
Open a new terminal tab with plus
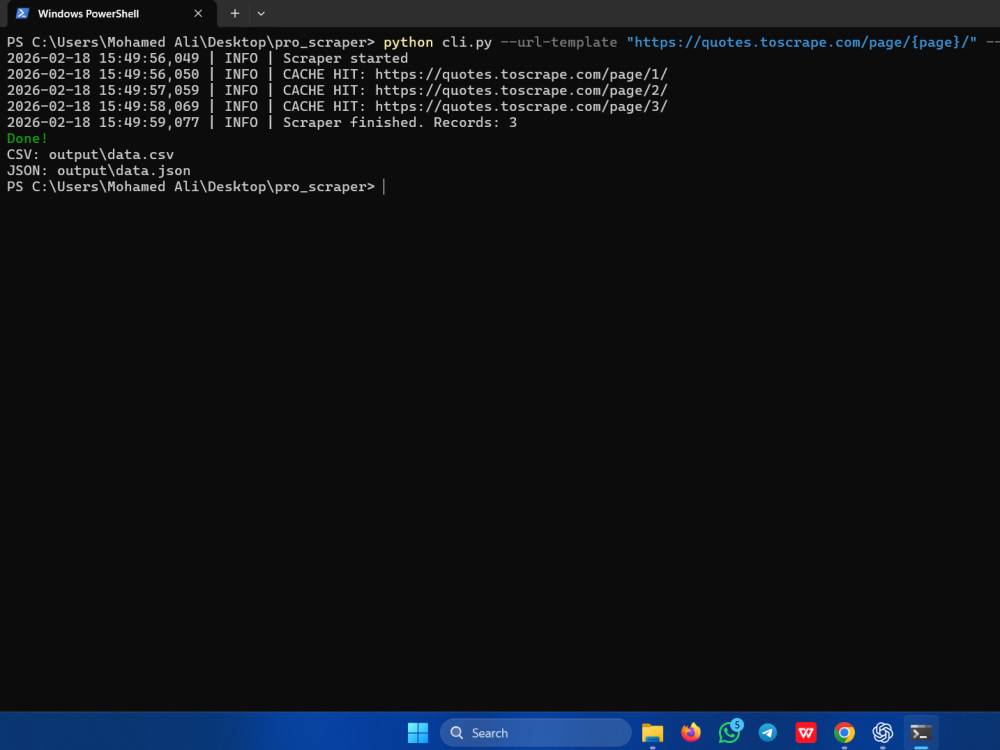point(235,13)
